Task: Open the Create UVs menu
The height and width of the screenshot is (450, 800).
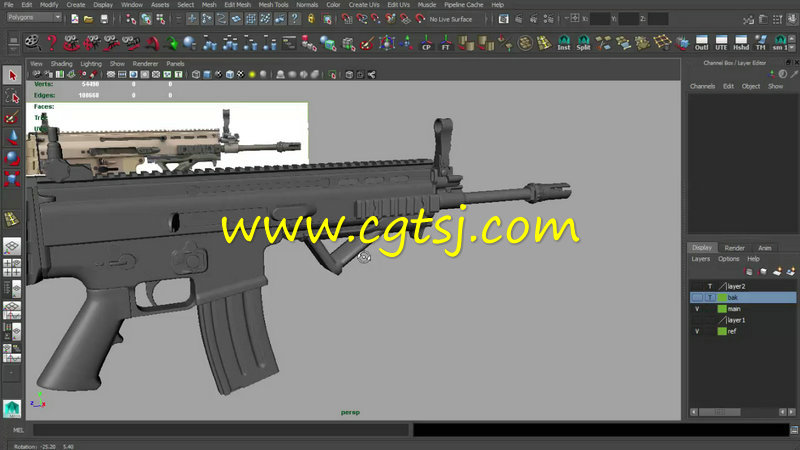Action: tap(364, 5)
